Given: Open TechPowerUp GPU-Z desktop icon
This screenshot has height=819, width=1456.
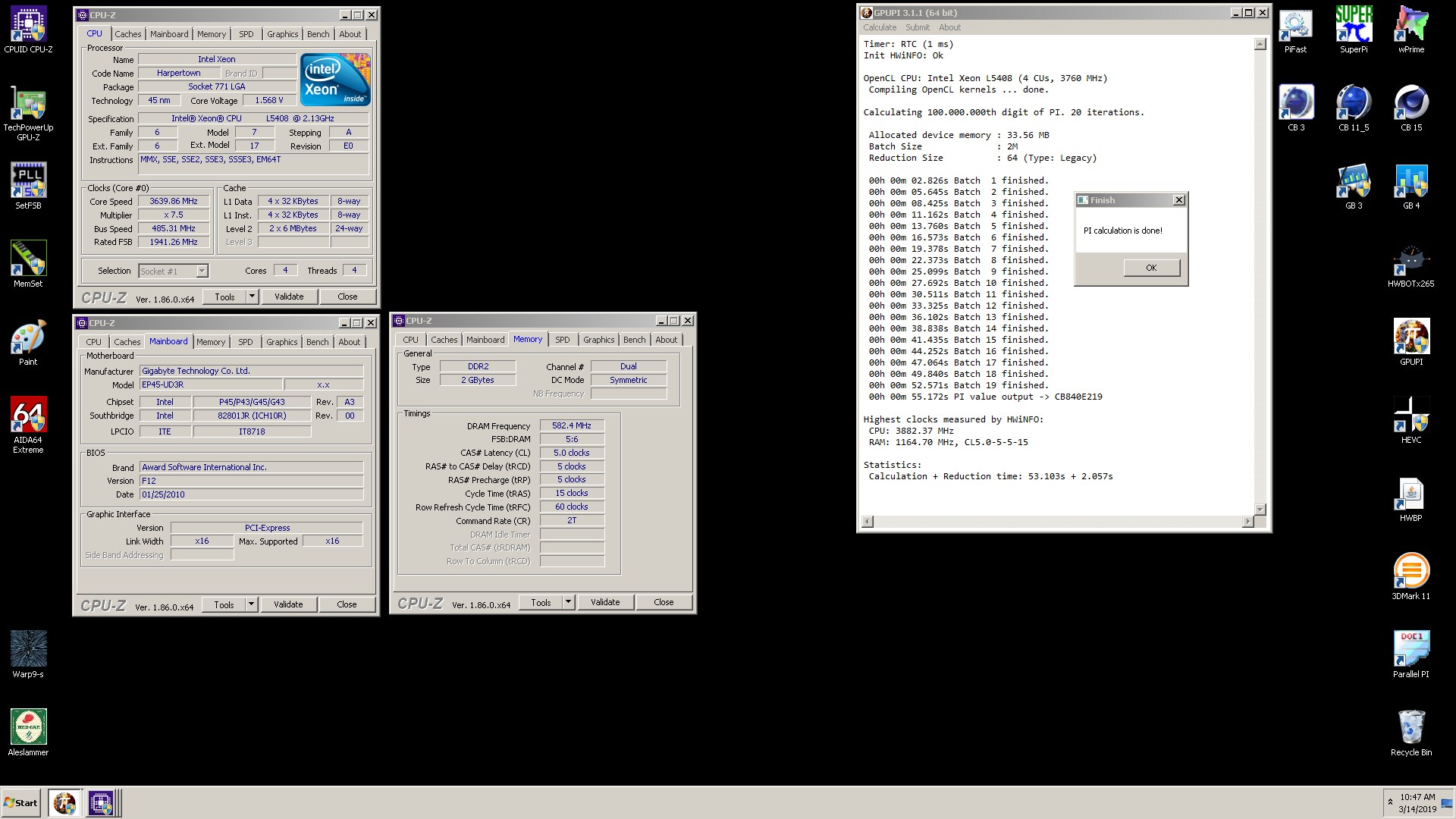Looking at the screenshot, I should pos(28,115).
